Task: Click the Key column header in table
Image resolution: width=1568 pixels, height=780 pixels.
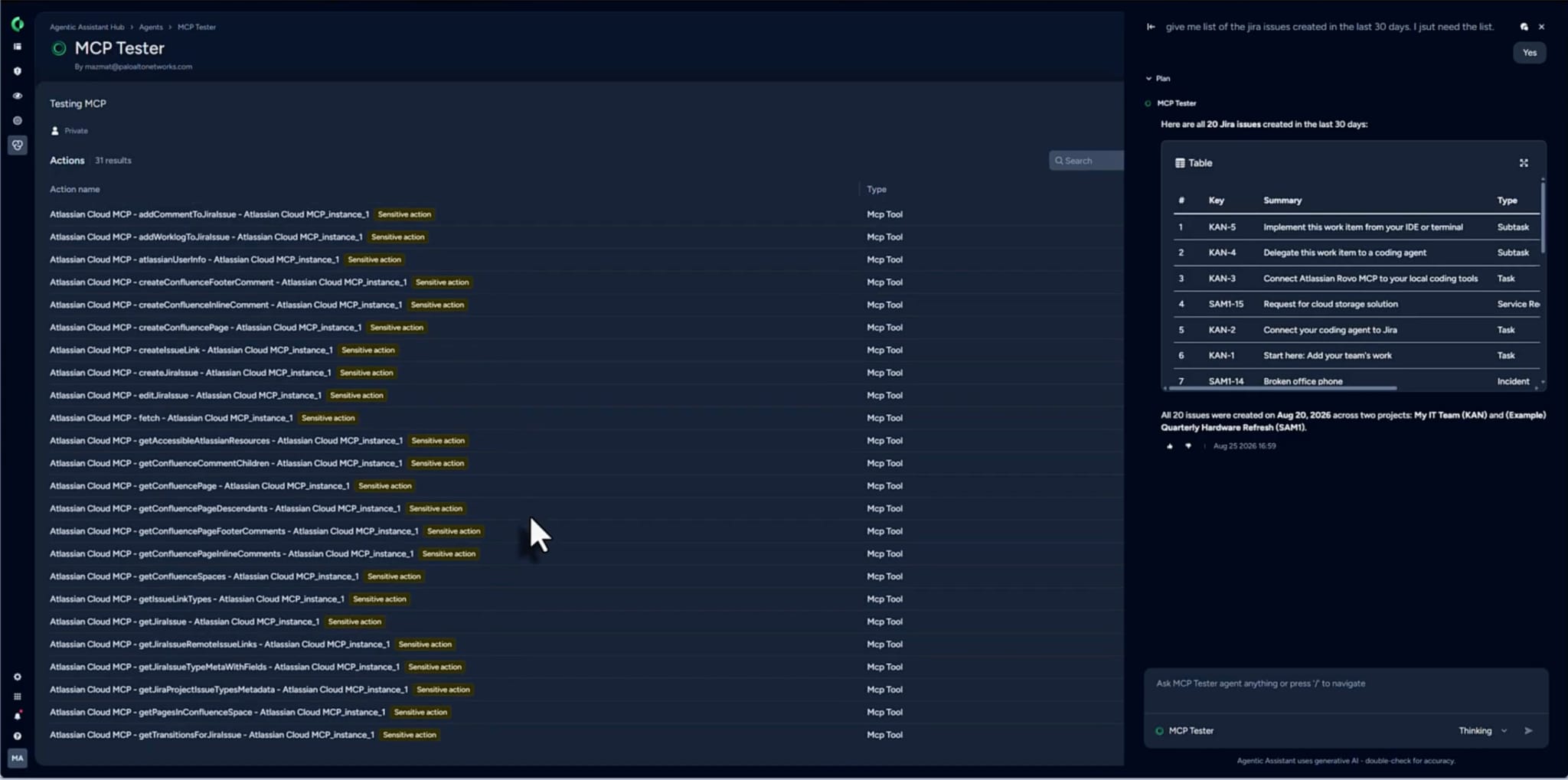Action: [x=1216, y=201]
